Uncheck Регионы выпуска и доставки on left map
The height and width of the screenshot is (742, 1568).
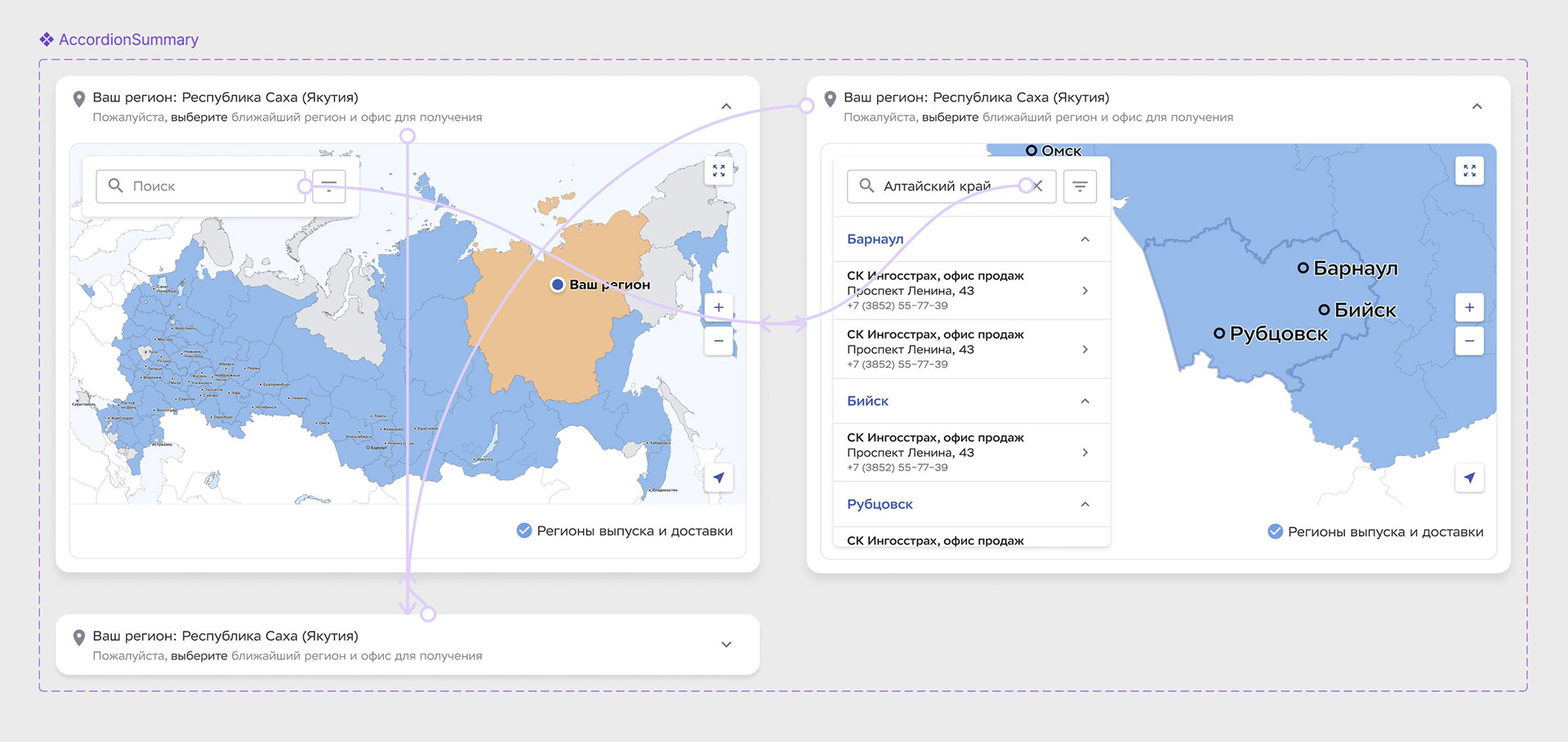point(524,531)
